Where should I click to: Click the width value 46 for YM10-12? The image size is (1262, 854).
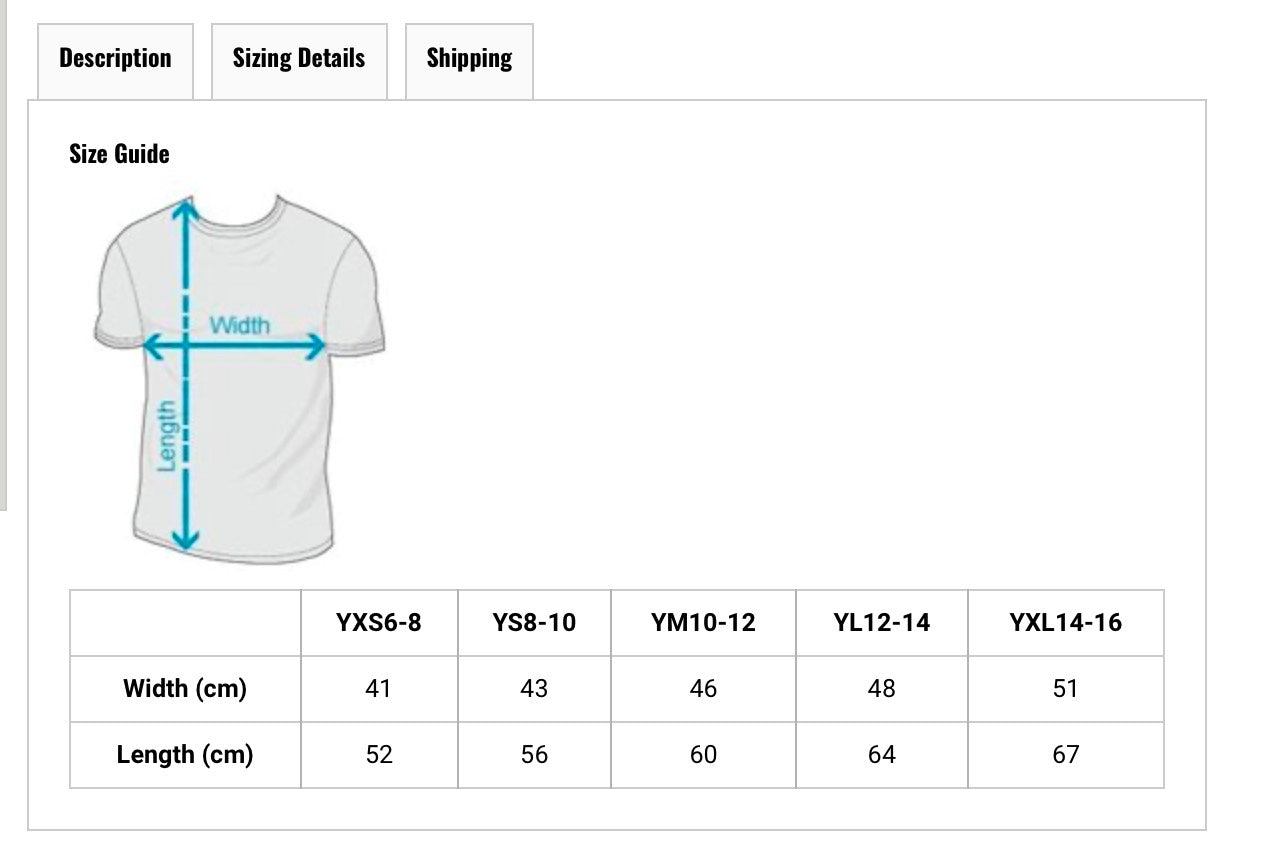point(703,689)
